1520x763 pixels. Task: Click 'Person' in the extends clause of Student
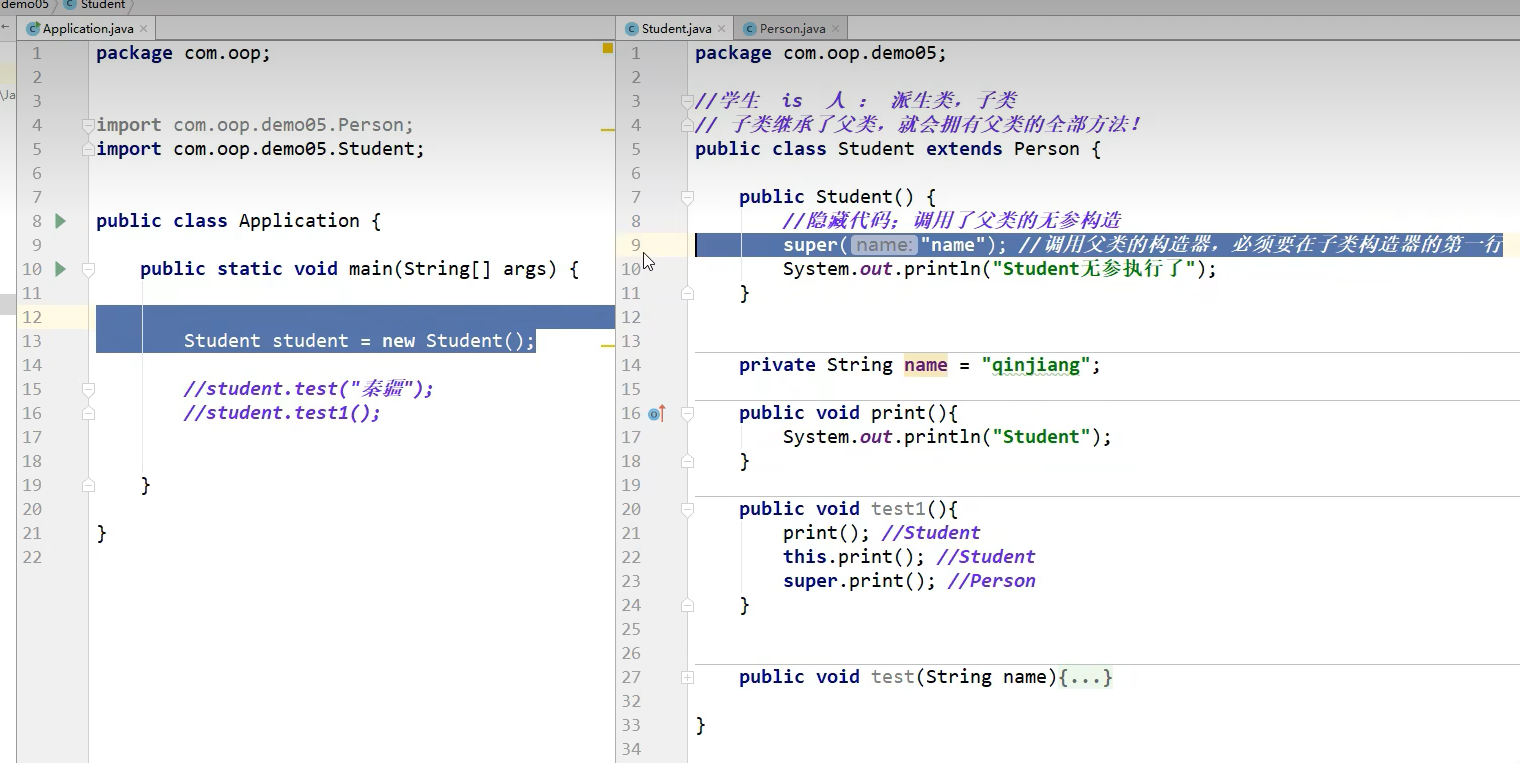tap(1047, 149)
